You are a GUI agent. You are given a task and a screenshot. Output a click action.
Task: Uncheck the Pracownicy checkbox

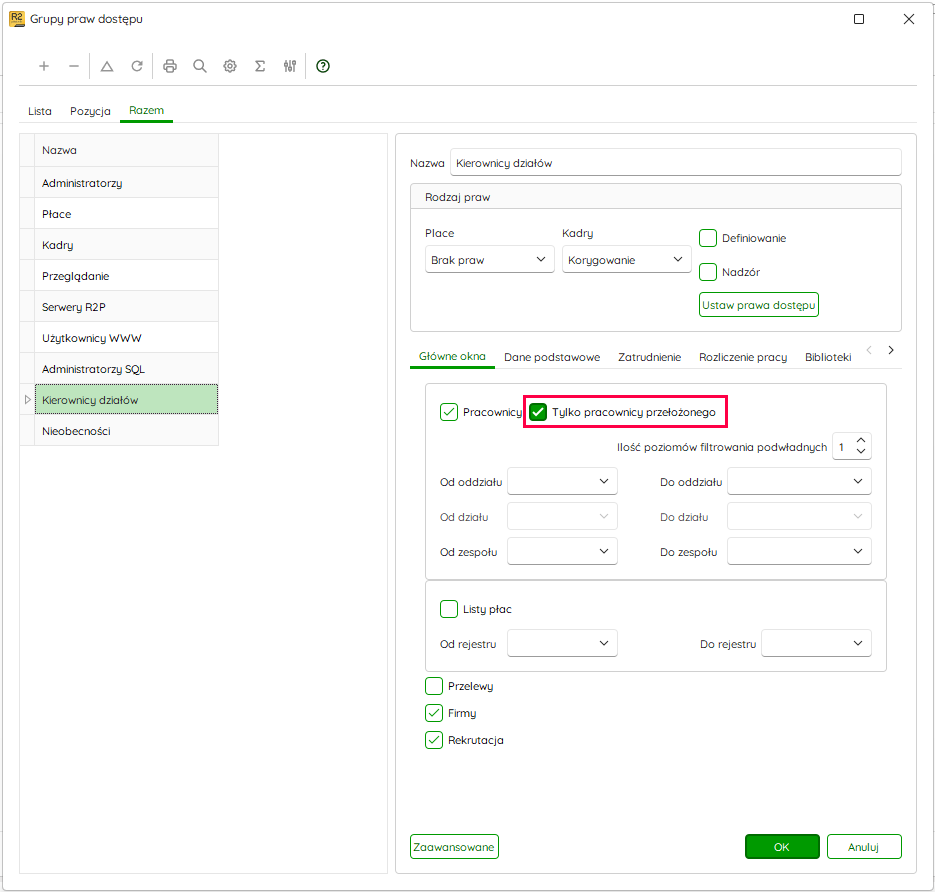tap(449, 412)
